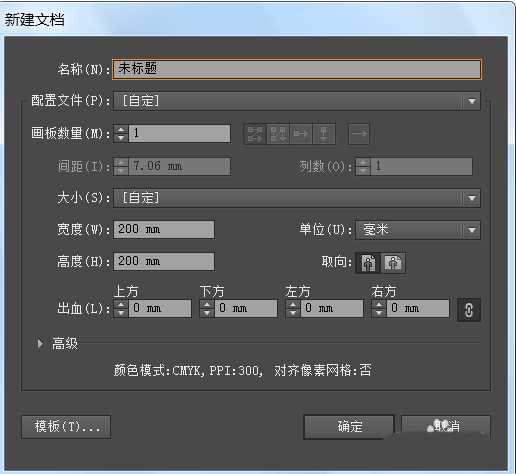Open the 大小 size dropdown
The height and width of the screenshot is (474, 516).
[297, 198]
